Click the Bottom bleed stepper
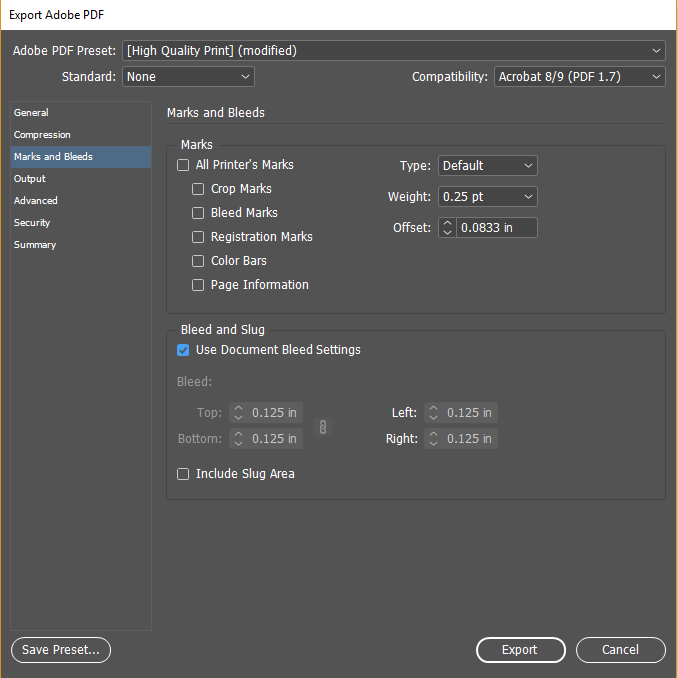Image resolution: width=678 pixels, height=678 pixels. coord(238,438)
